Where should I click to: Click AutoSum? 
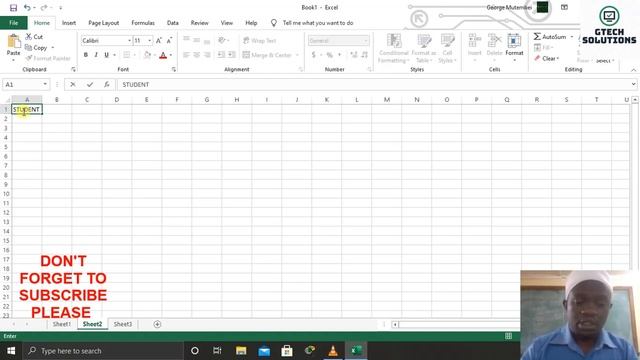(550, 37)
